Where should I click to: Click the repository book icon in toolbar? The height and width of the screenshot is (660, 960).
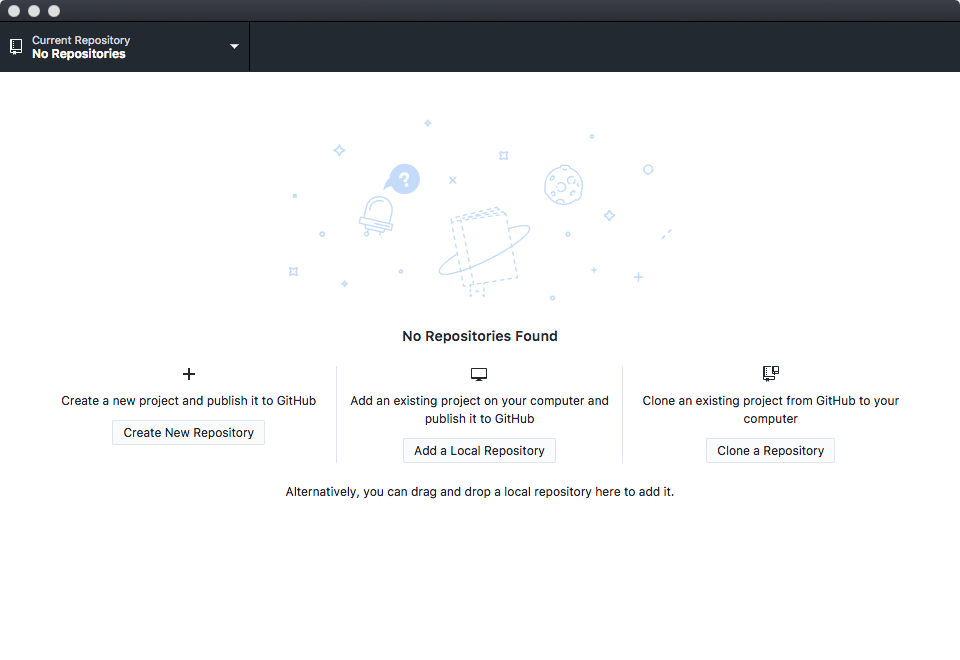pos(17,47)
